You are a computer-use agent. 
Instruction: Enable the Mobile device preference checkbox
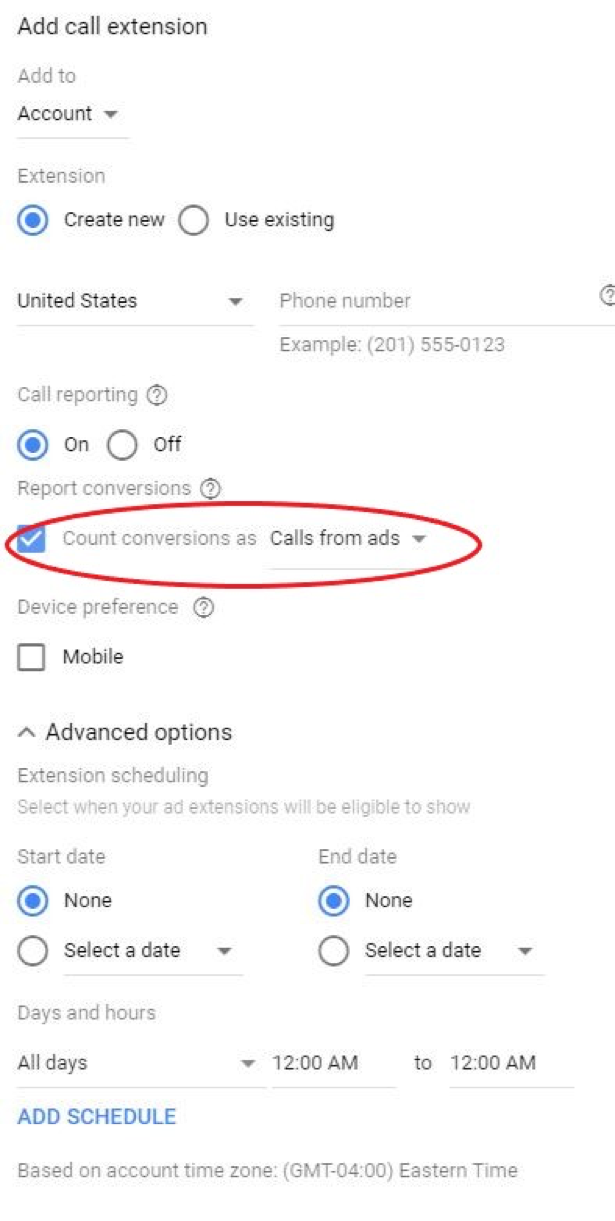32,657
